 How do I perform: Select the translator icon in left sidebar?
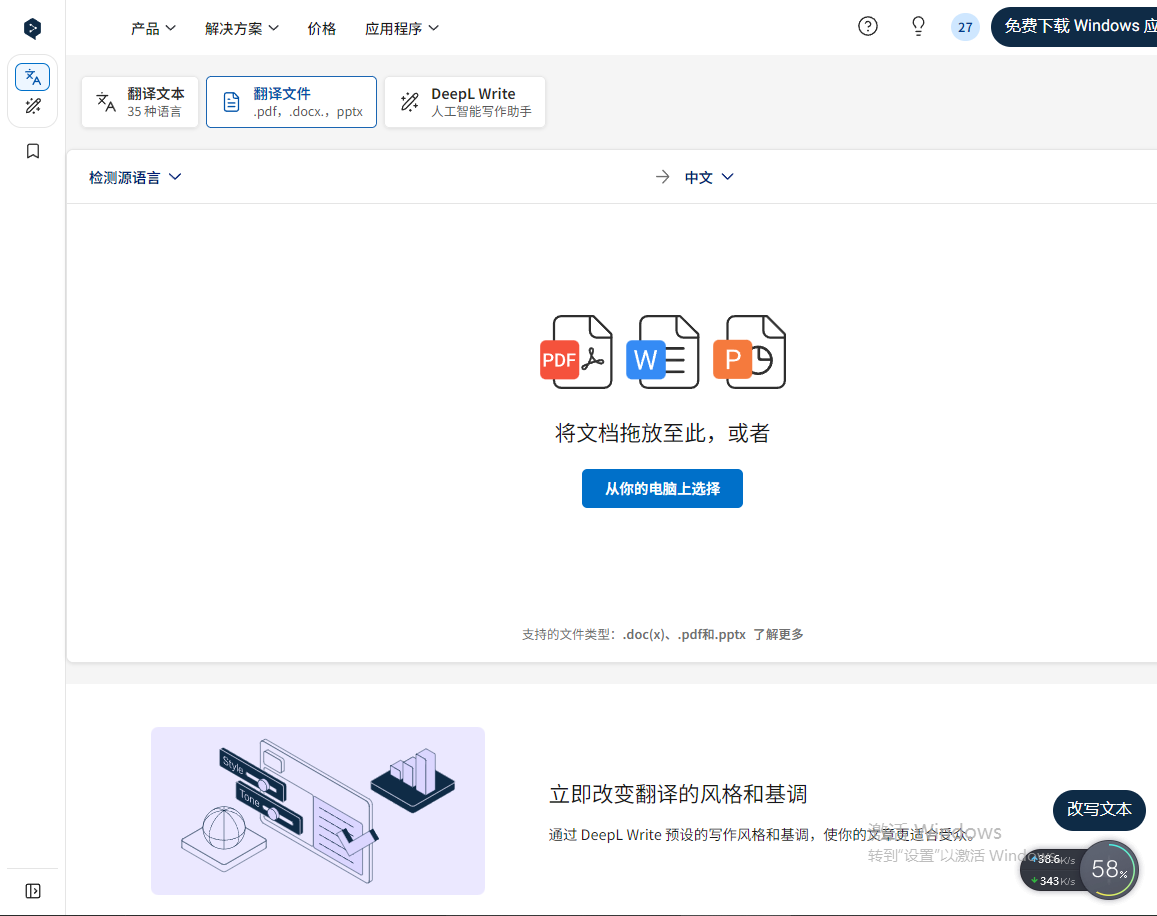point(32,77)
